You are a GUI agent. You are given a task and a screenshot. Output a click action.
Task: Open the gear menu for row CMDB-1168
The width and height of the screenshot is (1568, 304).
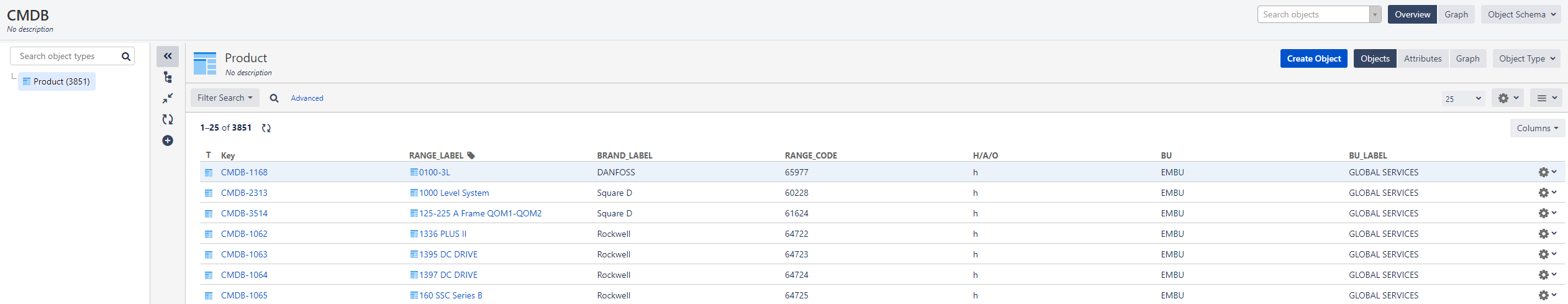(x=1546, y=172)
